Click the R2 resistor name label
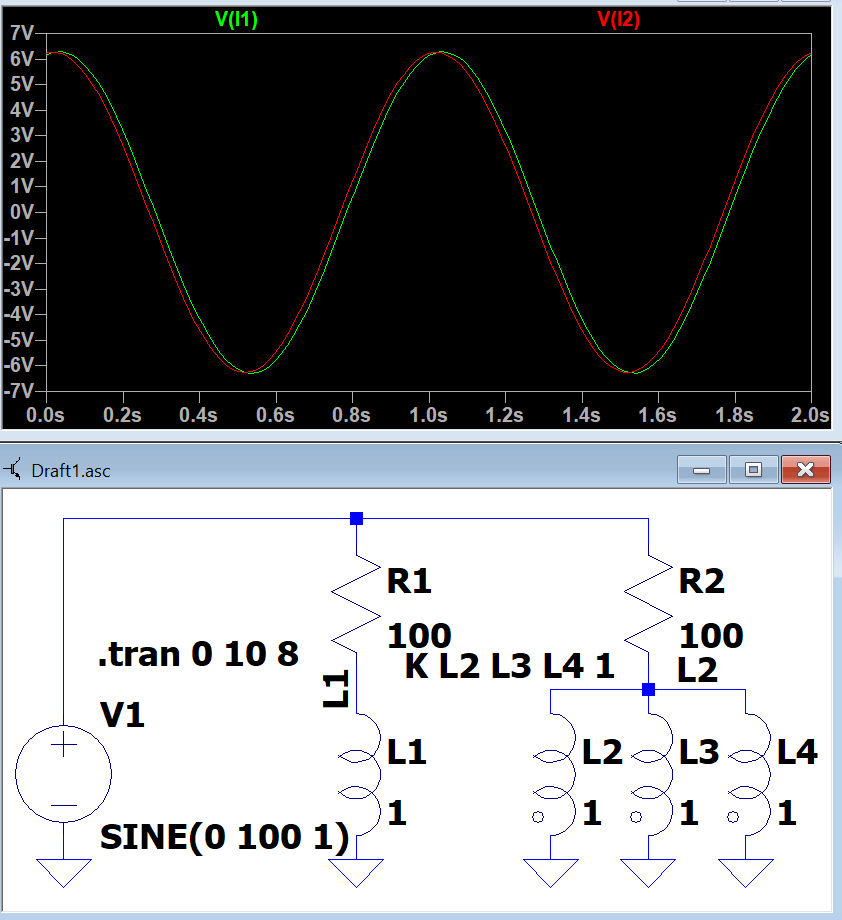Screen dimensions: 842x920 [701, 581]
